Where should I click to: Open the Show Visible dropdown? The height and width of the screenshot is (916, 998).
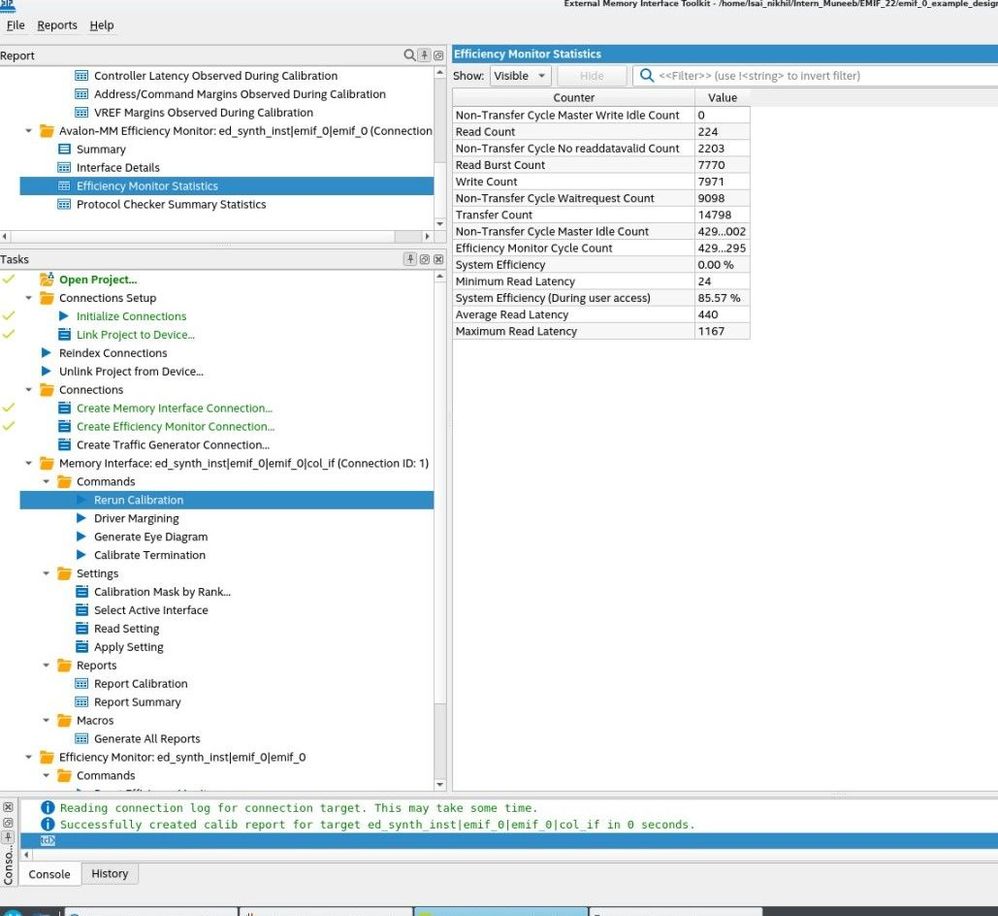click(520, 76)
